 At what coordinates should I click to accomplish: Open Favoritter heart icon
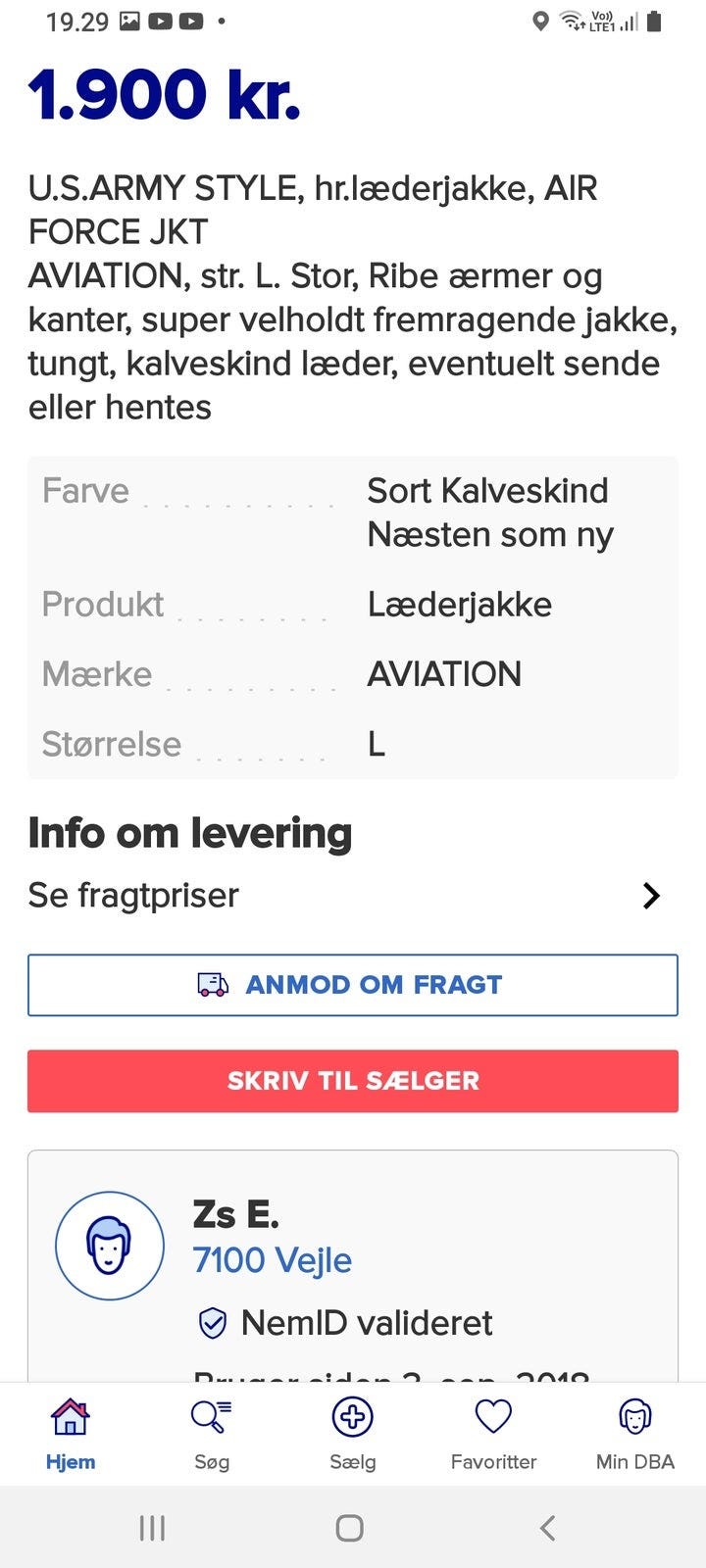tap(493, 1417)
